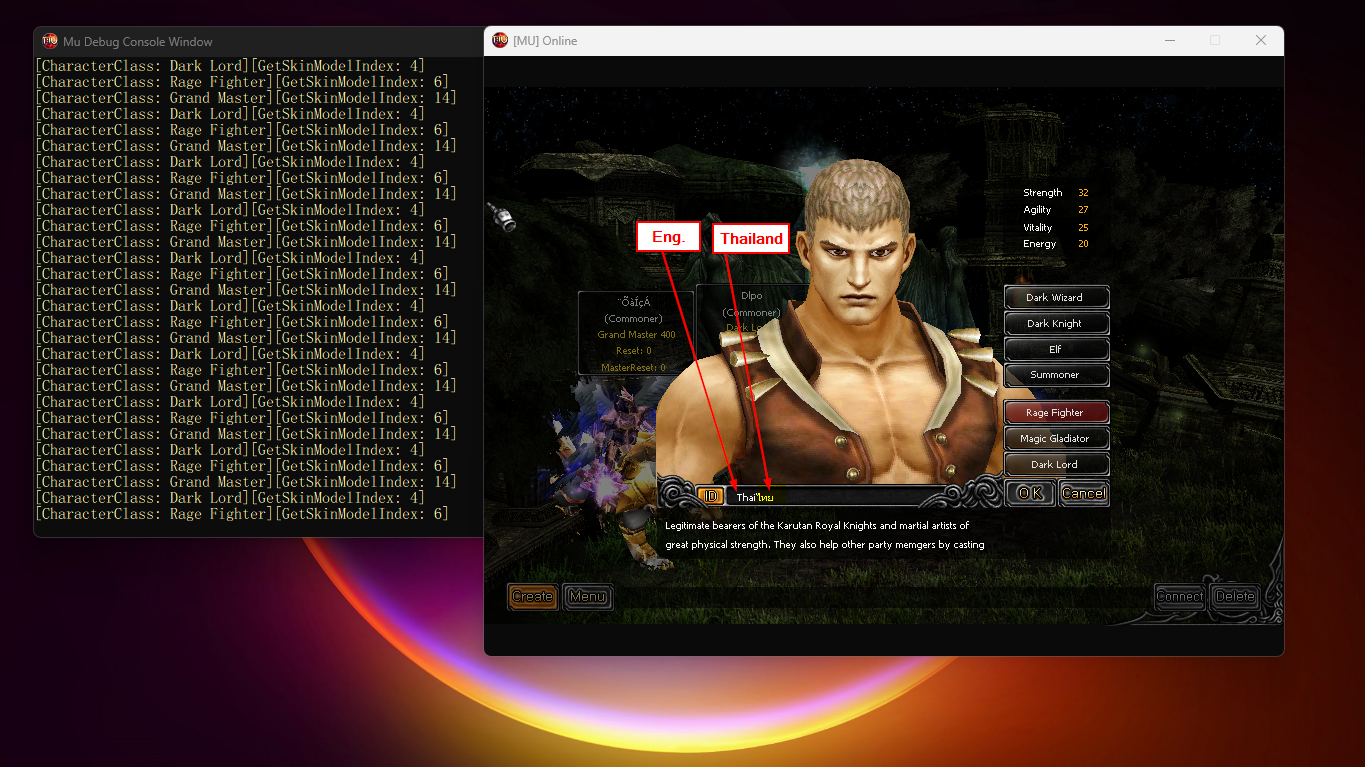Click the Create character button
The image size is (1365, 767).
tap(532, 597)
